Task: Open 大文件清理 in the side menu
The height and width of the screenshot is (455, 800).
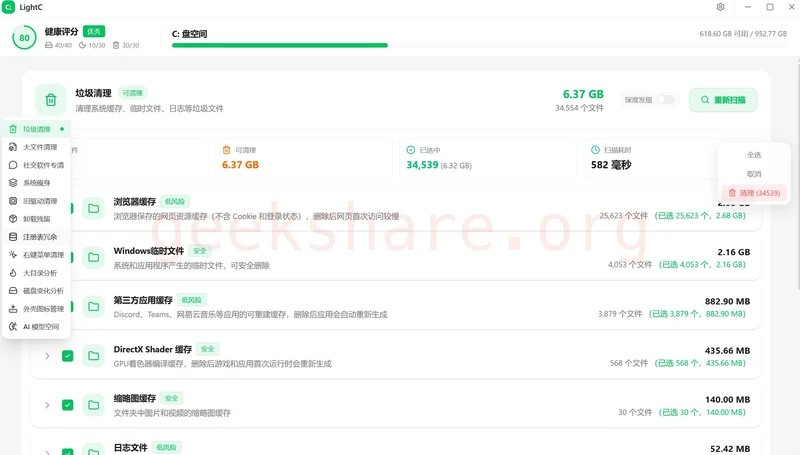Action: [x=36, y=147]
